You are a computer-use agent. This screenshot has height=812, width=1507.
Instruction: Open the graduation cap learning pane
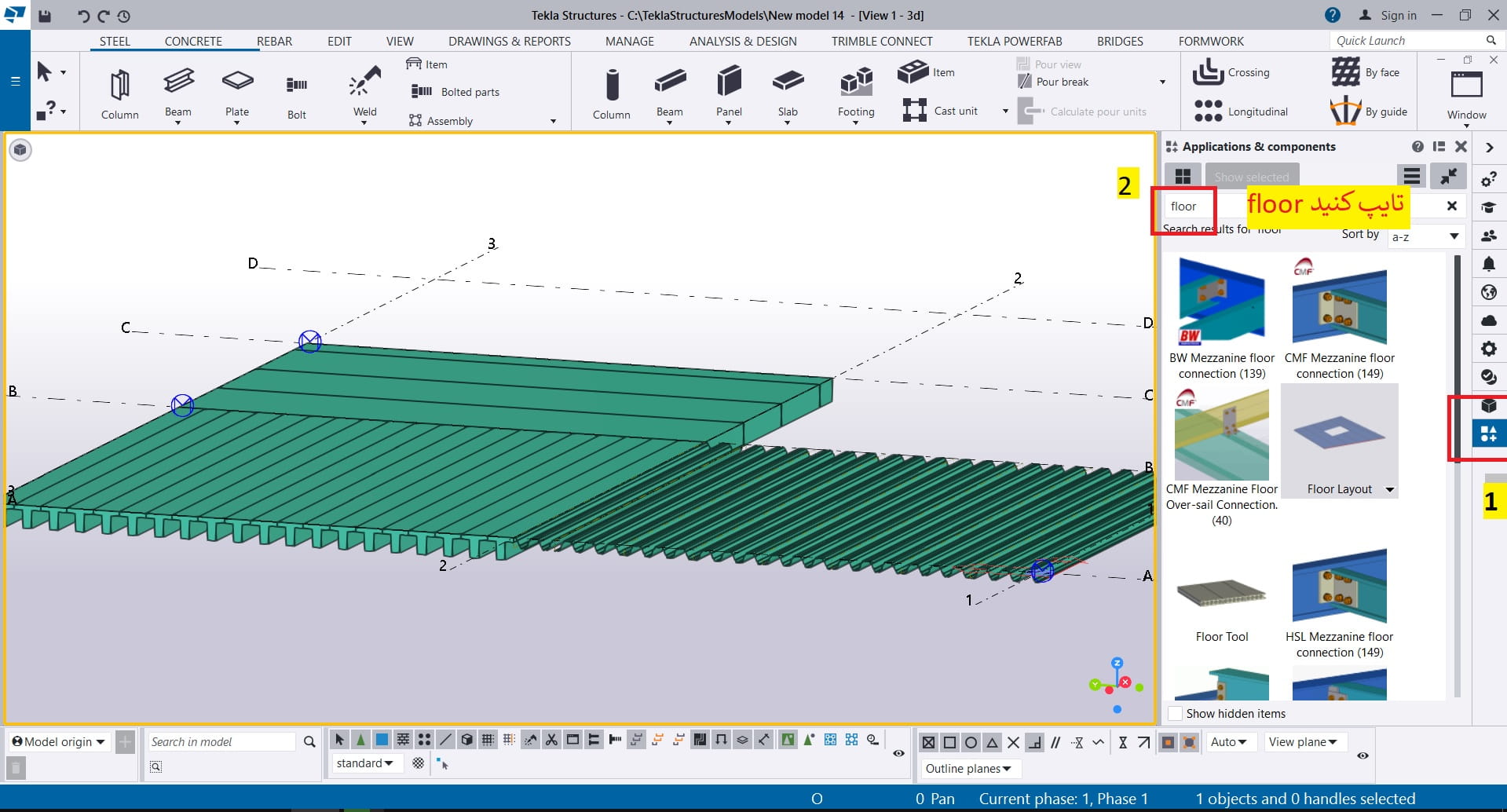coord(1488,208)
